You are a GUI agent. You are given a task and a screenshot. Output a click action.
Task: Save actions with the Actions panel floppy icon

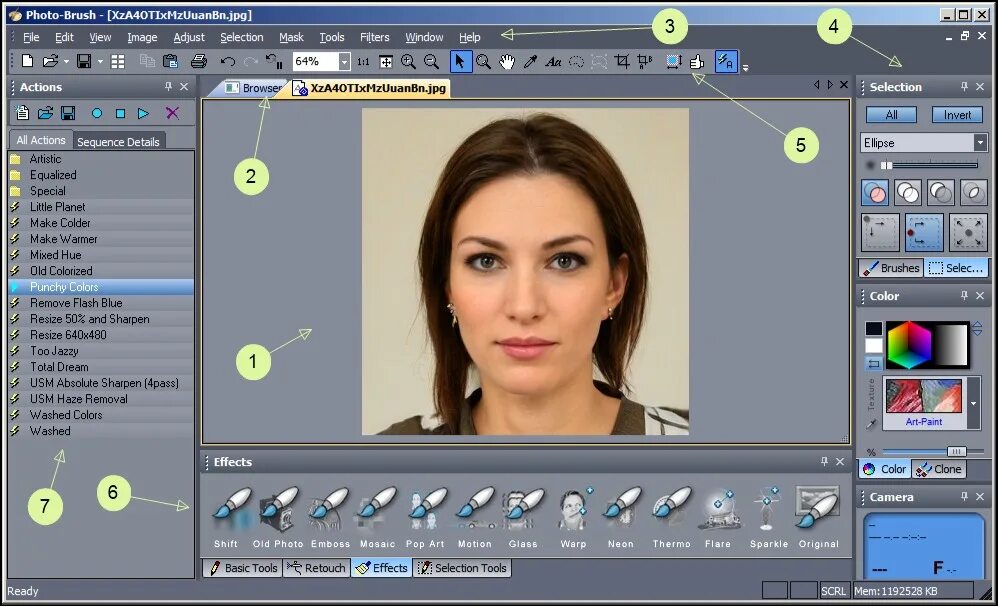pyautogui.click(x=68, y=113)
